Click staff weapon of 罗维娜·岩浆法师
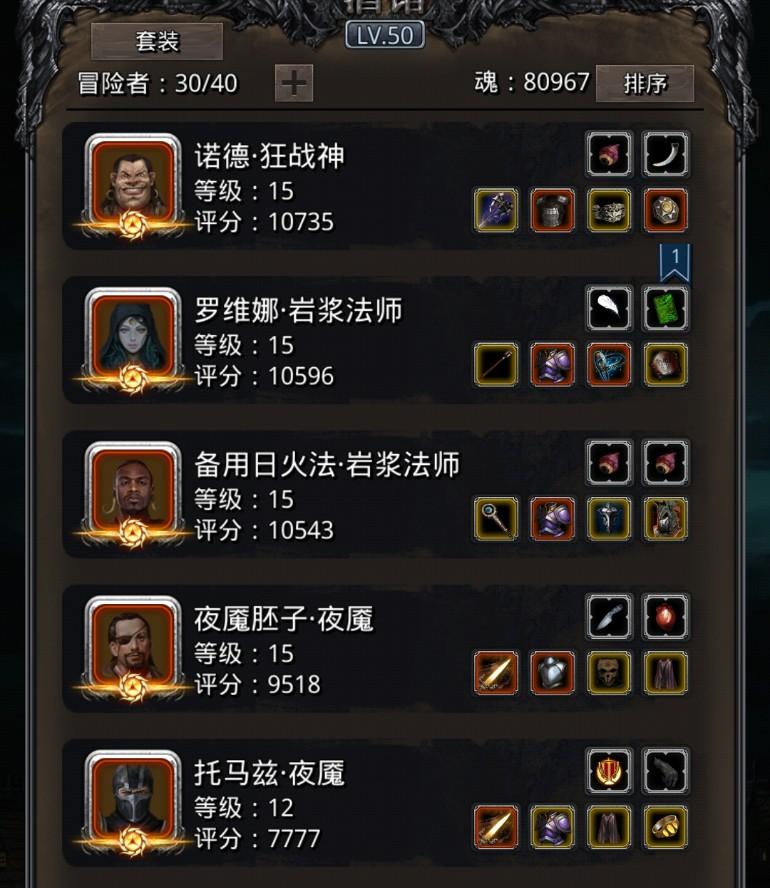Image resolution: width=770 pixels, height=888 pixels. tap(496, 365)
